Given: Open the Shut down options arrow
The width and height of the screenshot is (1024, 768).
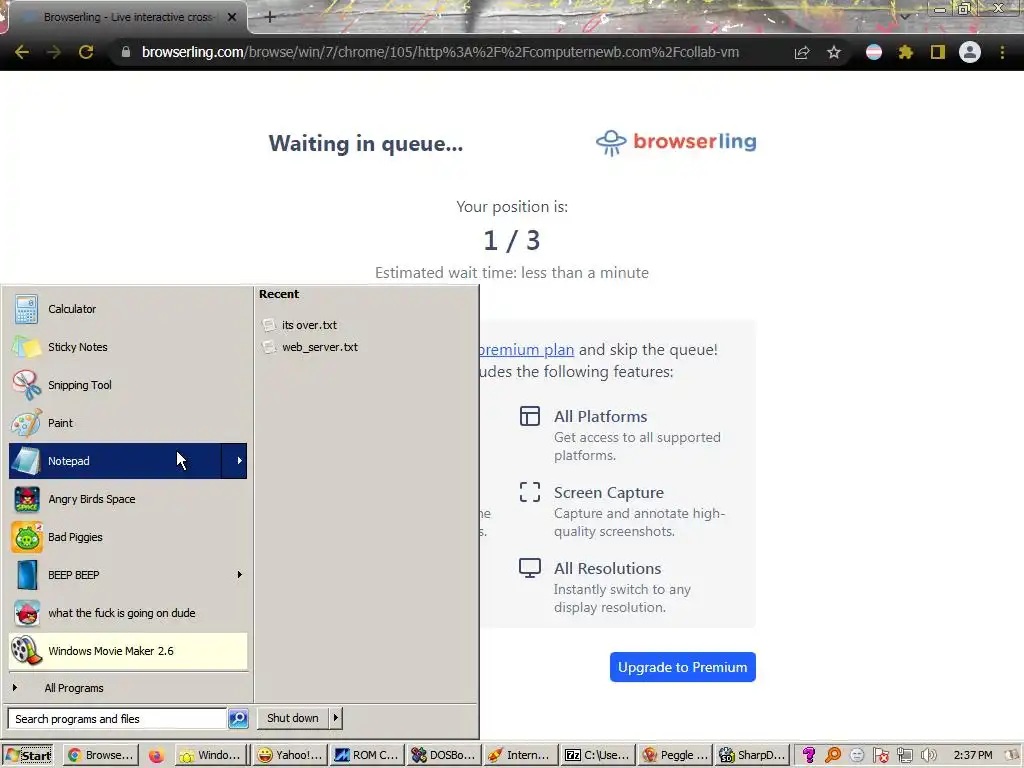Looking at the screenshot, I should 336,718.
